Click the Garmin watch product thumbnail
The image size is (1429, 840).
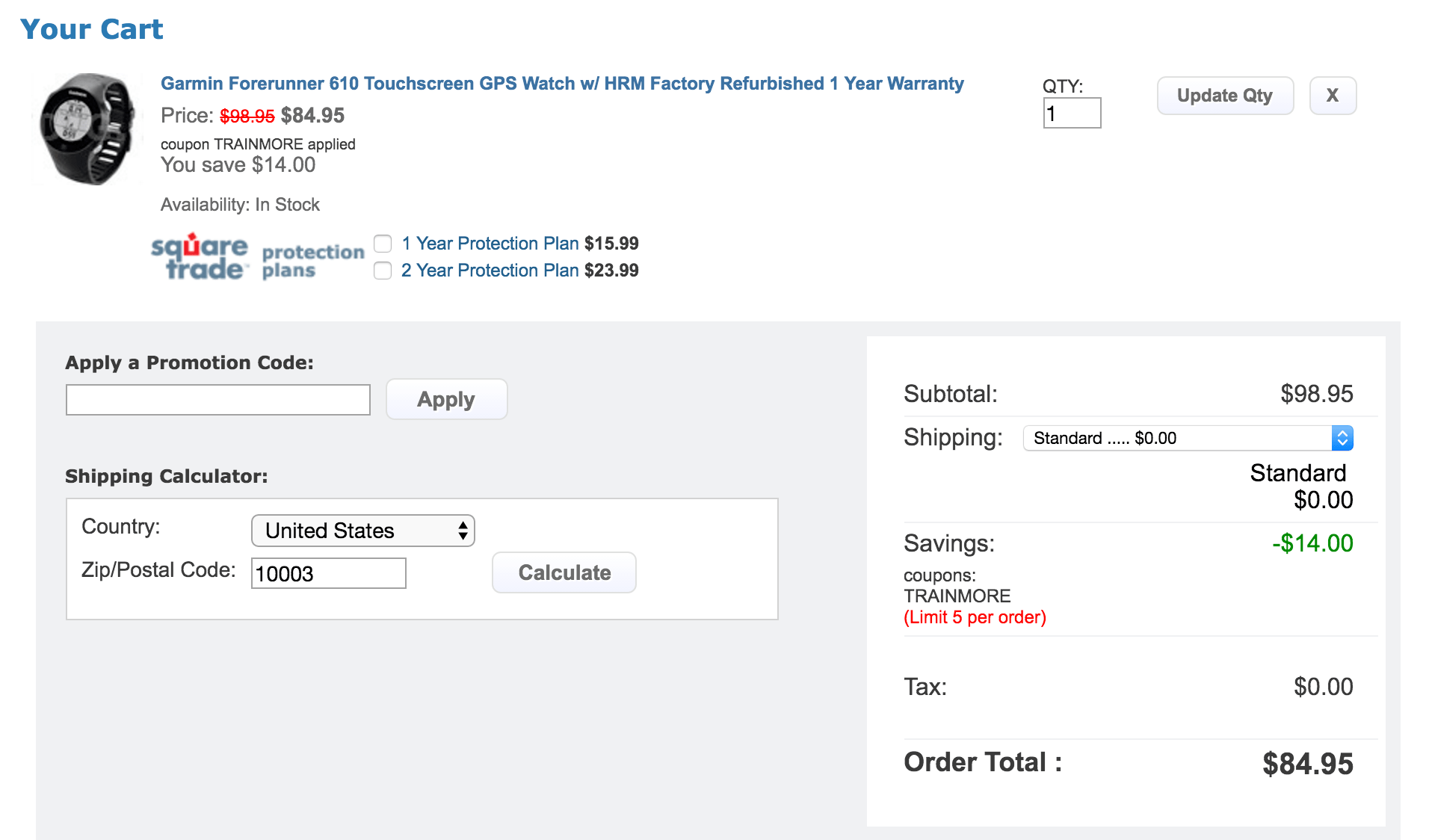pos(88,129)
